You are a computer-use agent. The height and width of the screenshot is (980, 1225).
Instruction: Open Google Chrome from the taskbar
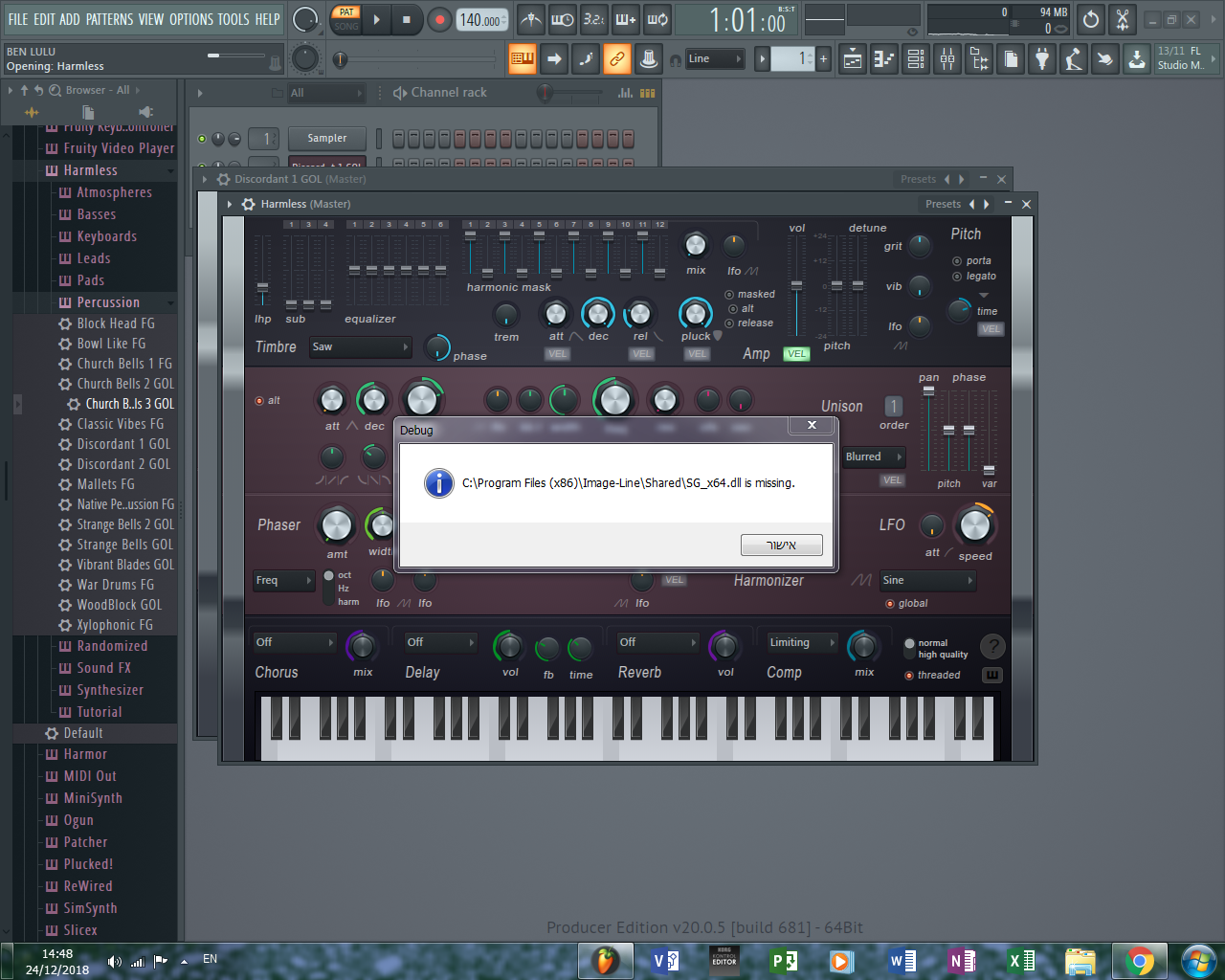tap(1140, 960)
